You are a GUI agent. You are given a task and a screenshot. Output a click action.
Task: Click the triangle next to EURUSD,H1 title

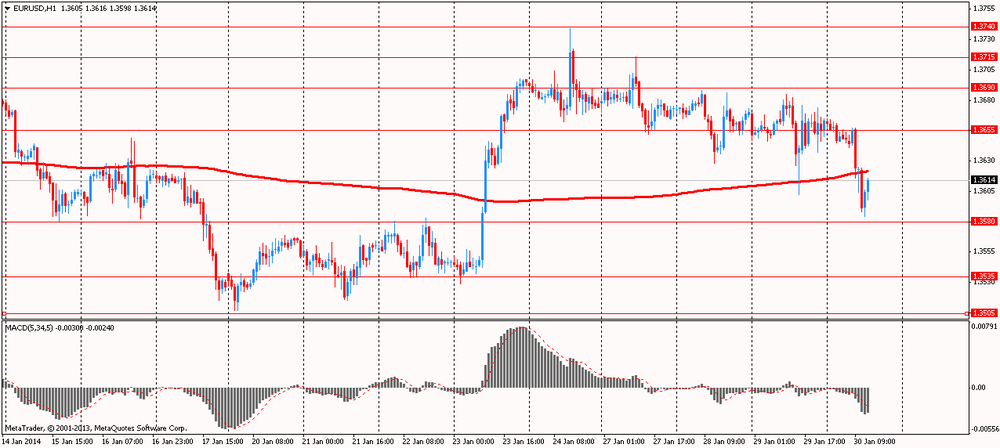pos(7,8)
